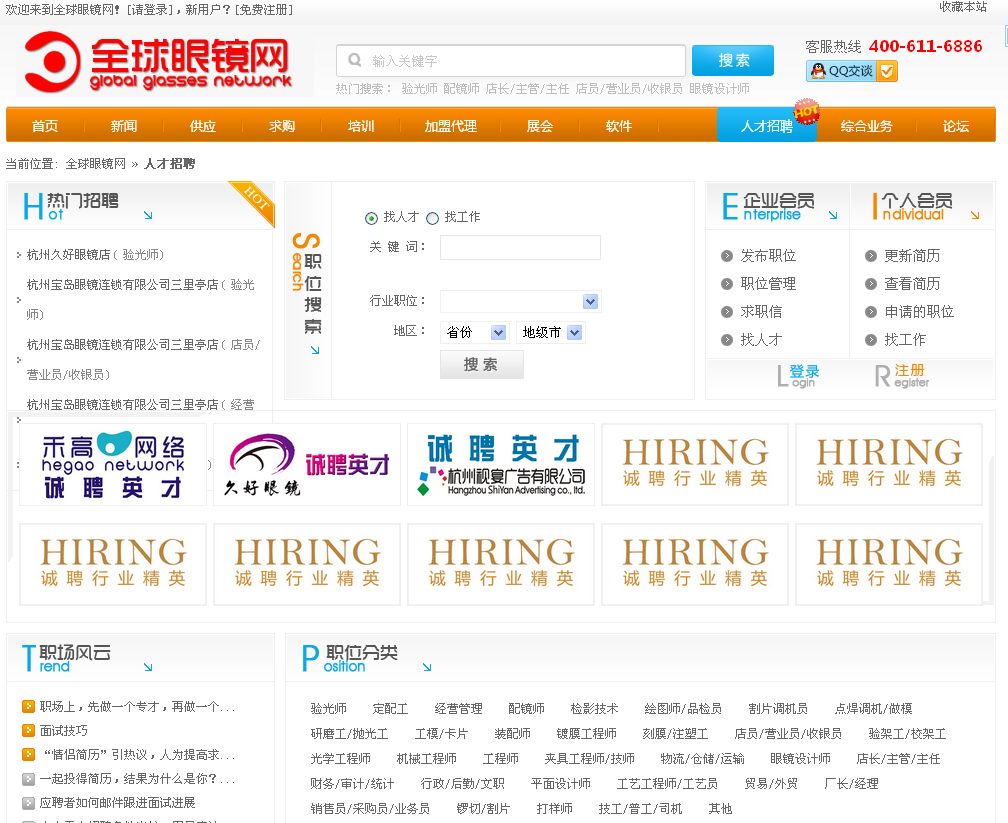Screen dimensions: 1008x823
Task: Open 久好眼镜 诚聘英才 banner
Action: tap(307, 464)
